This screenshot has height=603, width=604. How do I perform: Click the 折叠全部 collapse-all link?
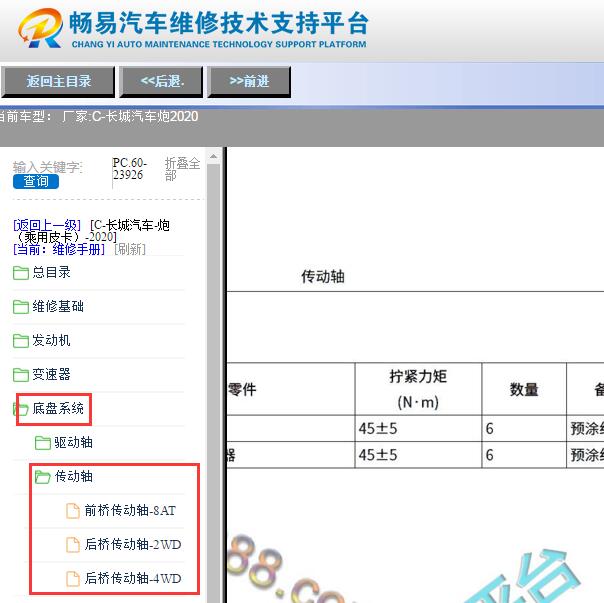click(182, 169)
